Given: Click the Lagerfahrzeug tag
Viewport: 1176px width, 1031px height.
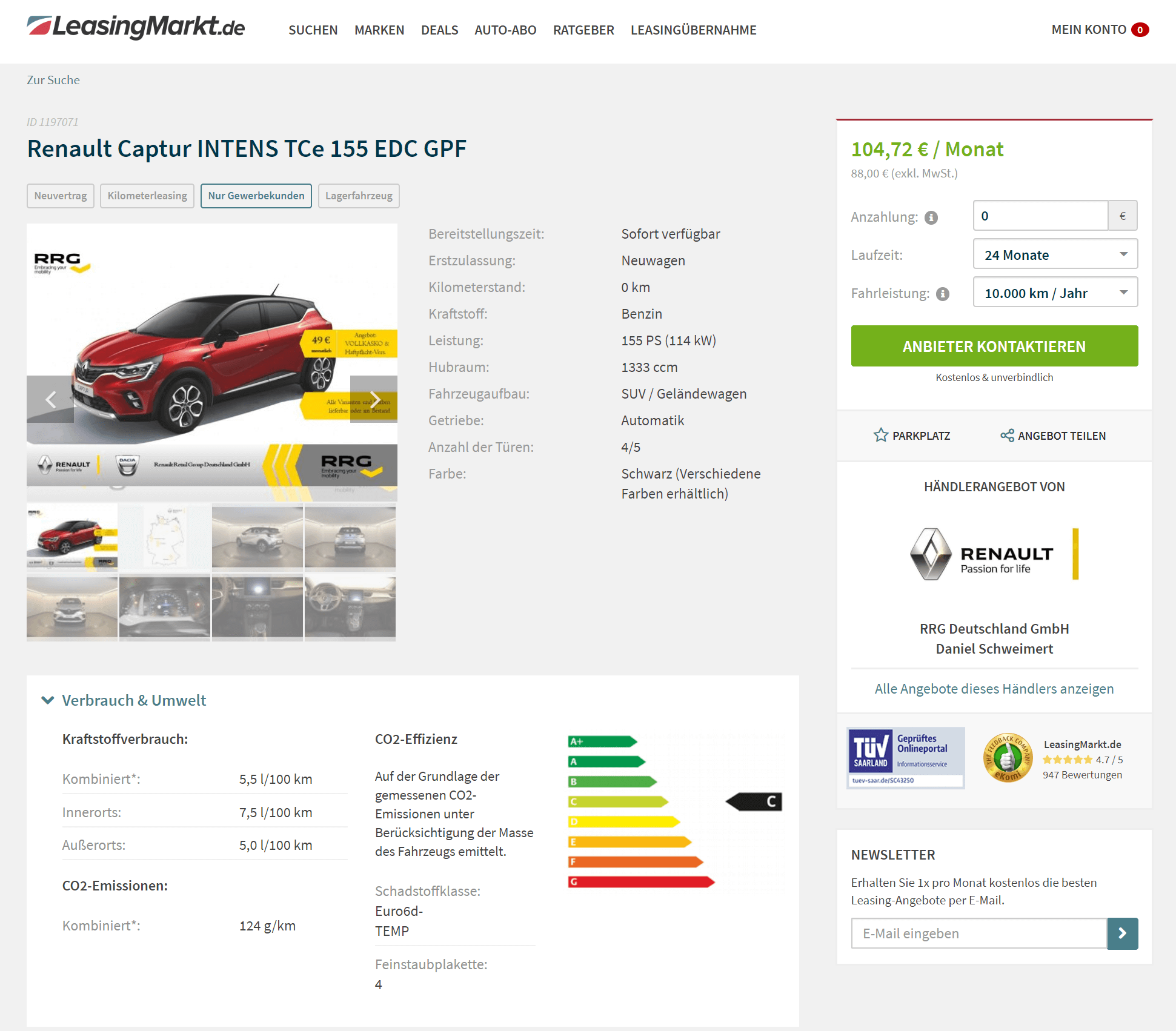Looking at the screenshot, I should [359, 196].
